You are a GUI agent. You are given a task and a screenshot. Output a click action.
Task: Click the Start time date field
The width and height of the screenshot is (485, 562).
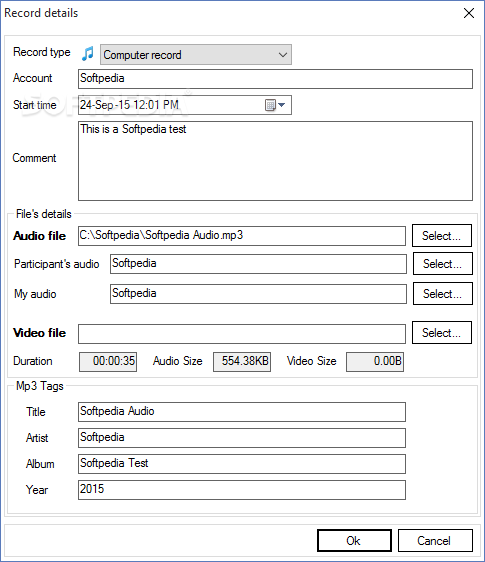pyautogui.click(x=185, y=105)
